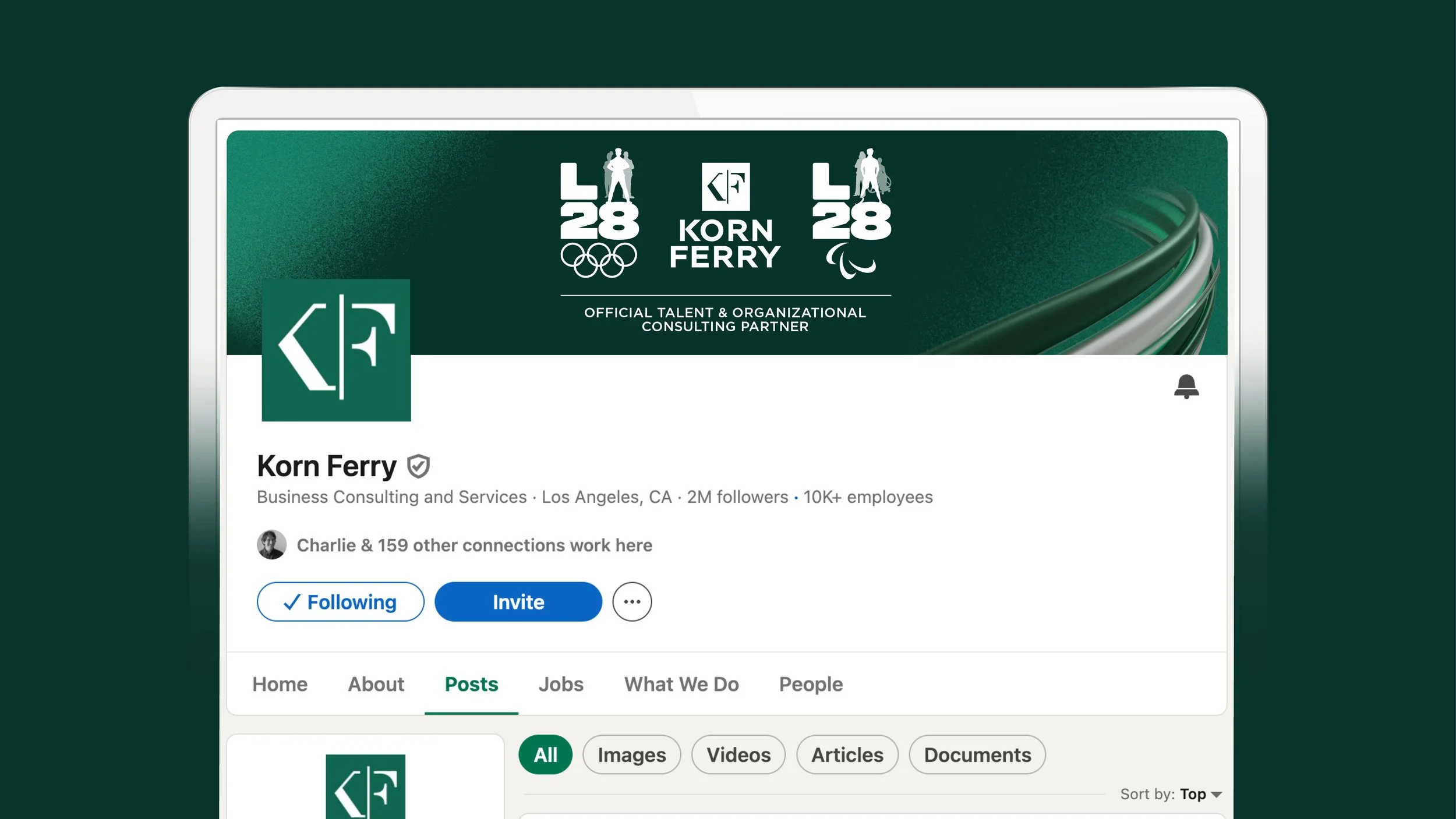
Task: Click the LA28 Olympic rings logo in banner
Action: [x=599, y=212]
